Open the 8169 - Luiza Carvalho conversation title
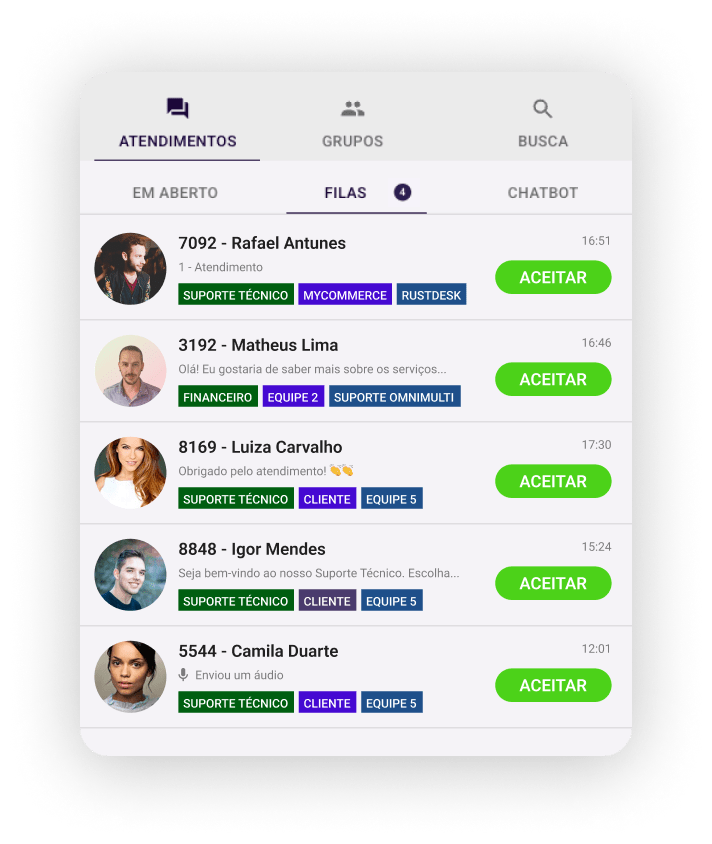 [260, 447]
